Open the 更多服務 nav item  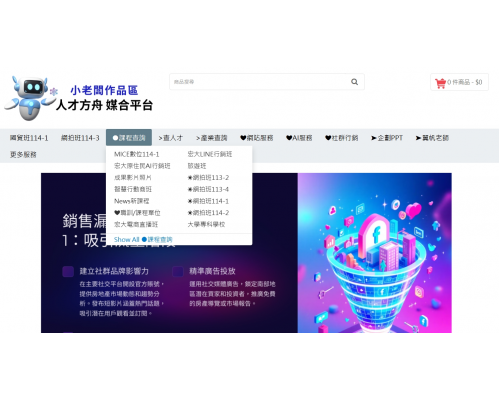point(23,154)
